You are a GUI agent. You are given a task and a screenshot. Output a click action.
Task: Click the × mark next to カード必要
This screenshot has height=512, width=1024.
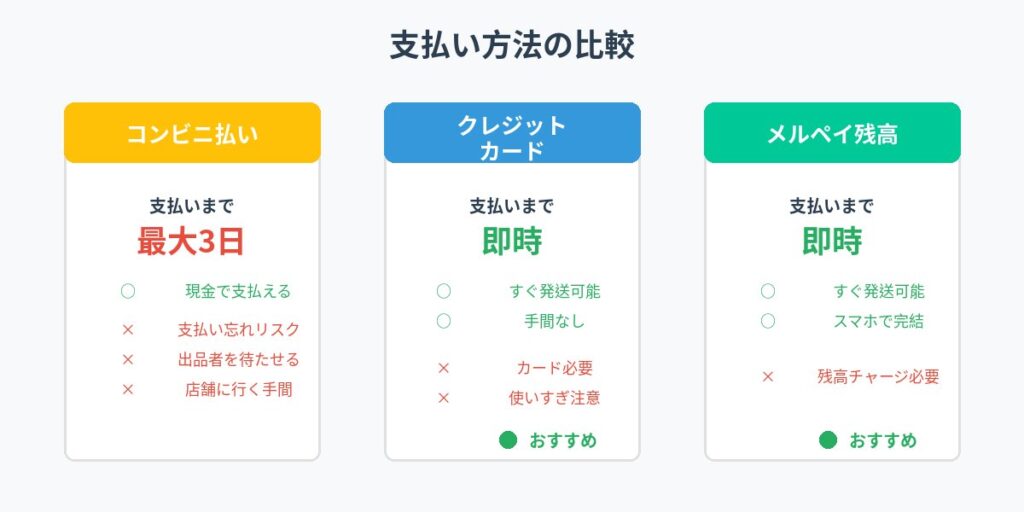pyautogui.click(x=444, y=367)
